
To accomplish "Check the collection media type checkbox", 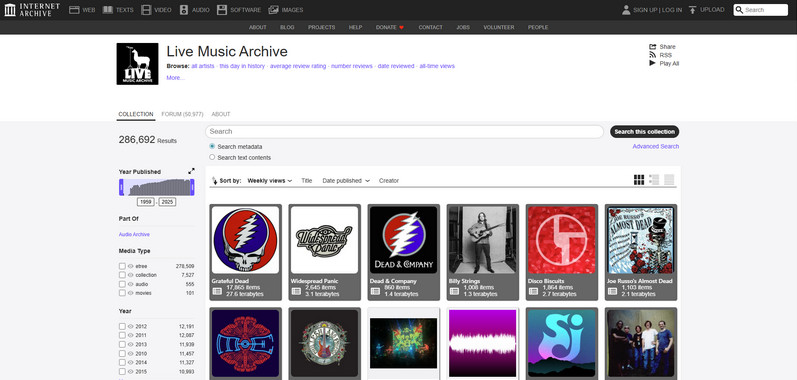I will pos(122,275).
